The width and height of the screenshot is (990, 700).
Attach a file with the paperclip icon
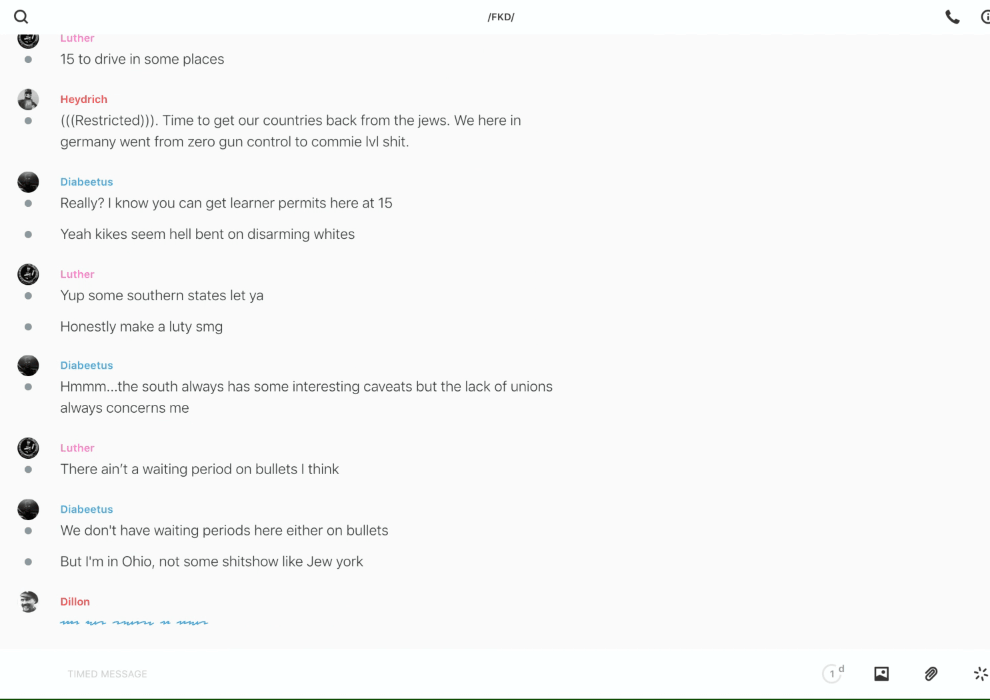coord(931,674)
